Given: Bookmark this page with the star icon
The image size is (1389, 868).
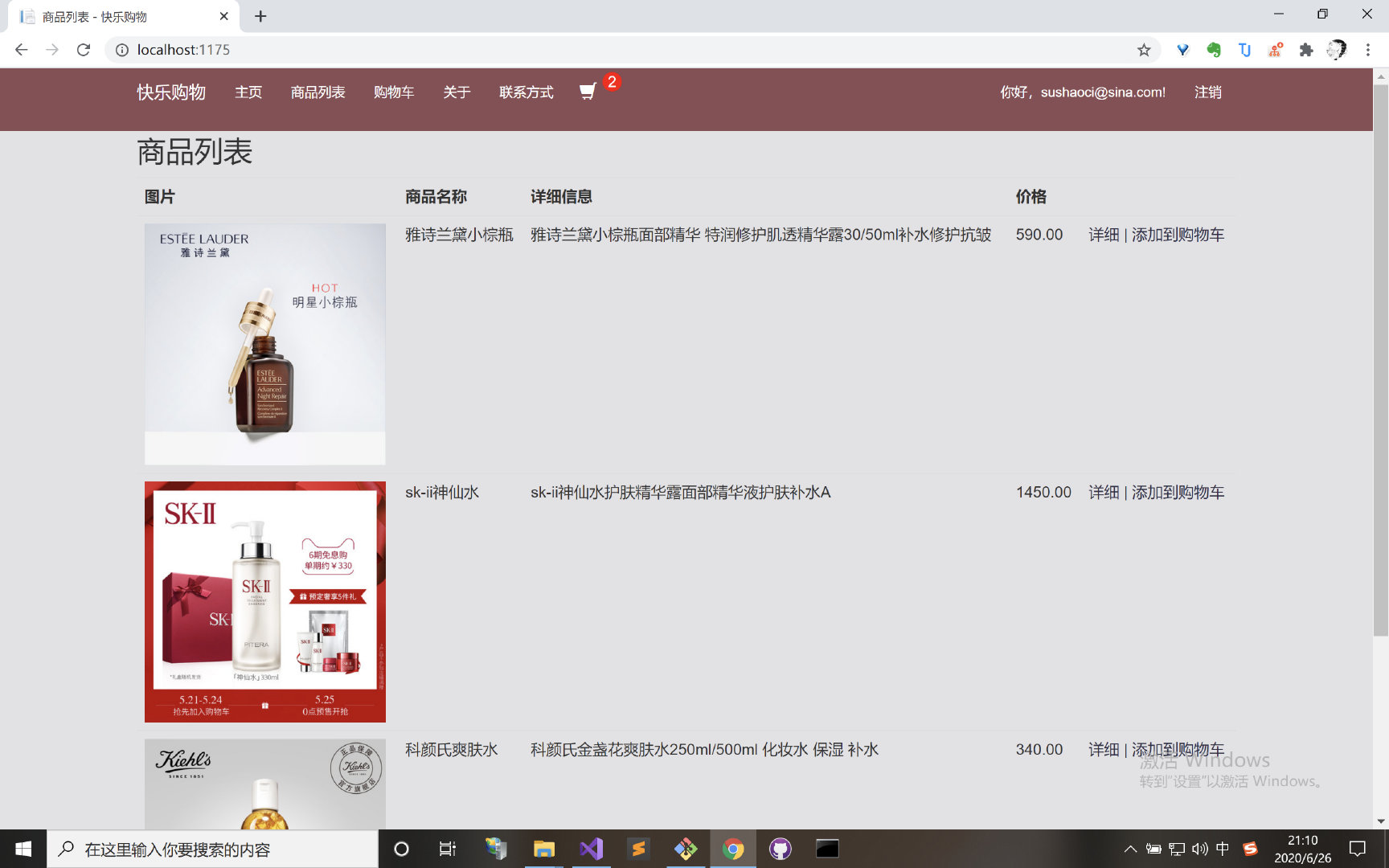Looking at the screenshot, I should pos(1144,50).
